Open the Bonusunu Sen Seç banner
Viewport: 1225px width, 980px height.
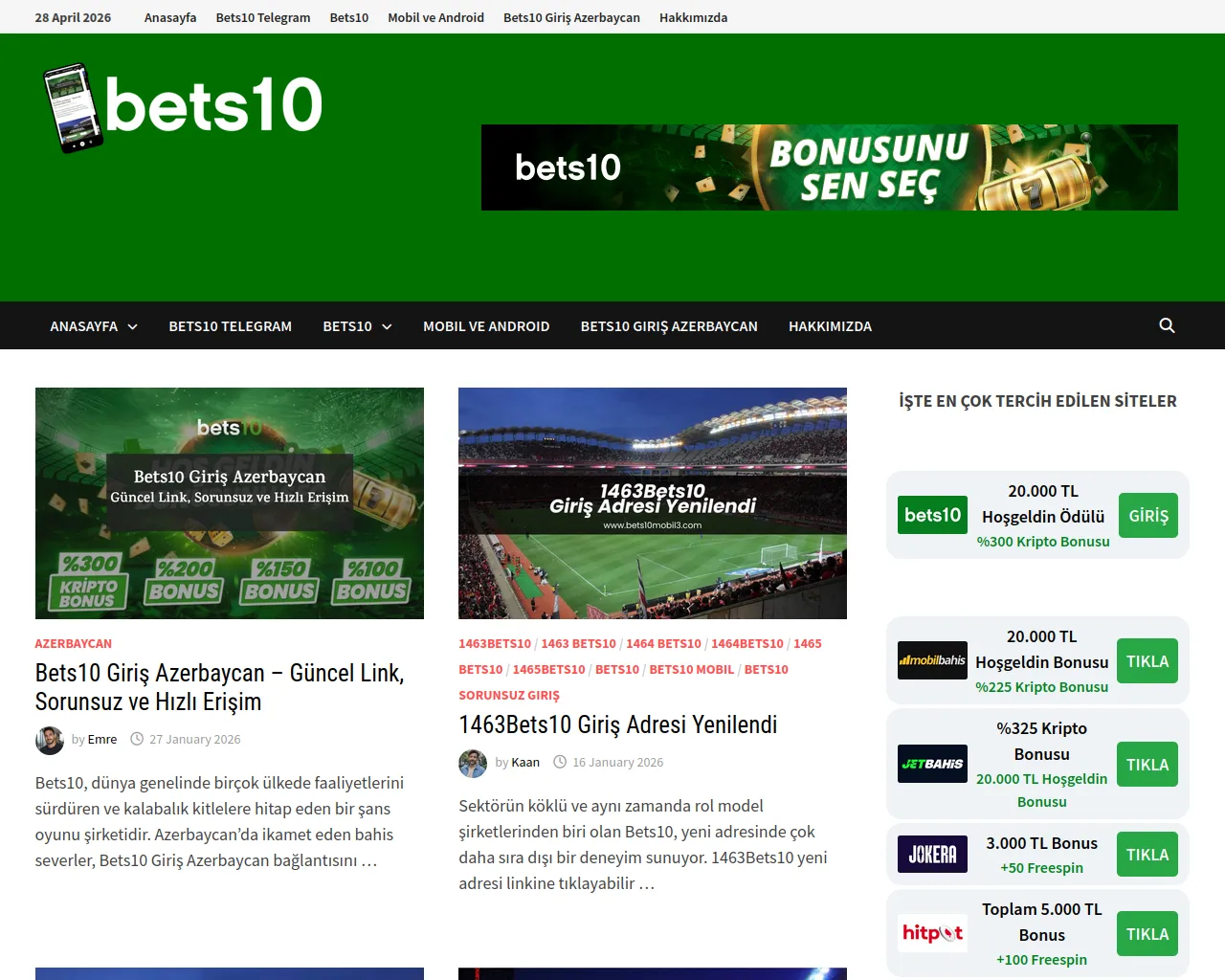click(x=830, y=167)
